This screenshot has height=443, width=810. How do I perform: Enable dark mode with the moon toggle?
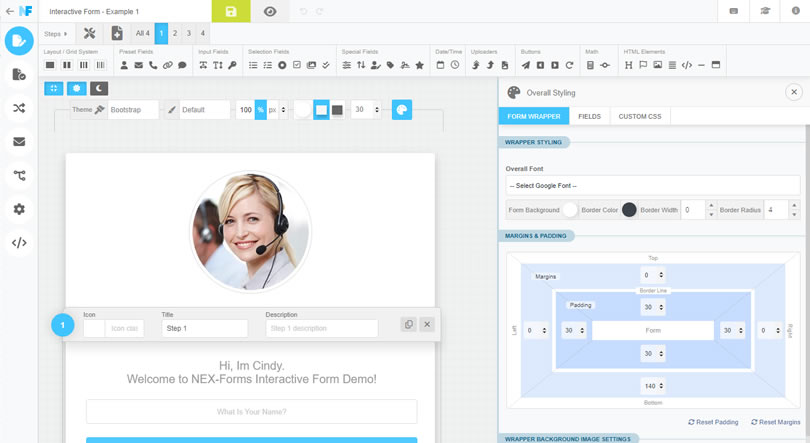tap(99, 88)
